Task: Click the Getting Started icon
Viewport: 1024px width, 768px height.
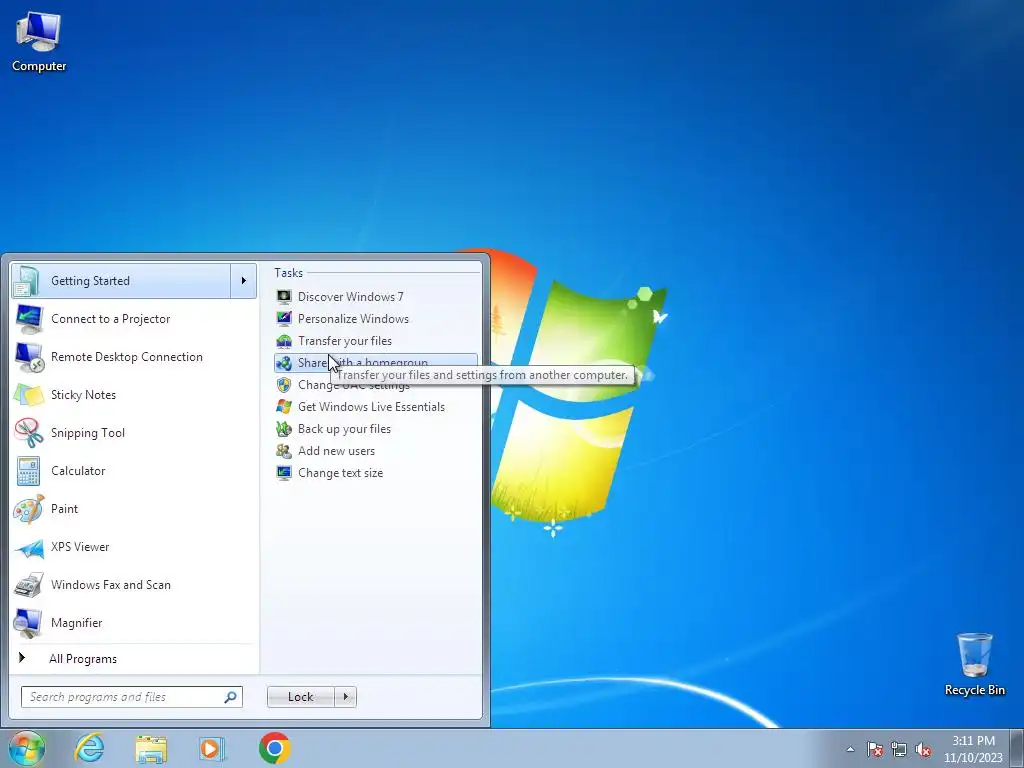Action: point(27,281)
